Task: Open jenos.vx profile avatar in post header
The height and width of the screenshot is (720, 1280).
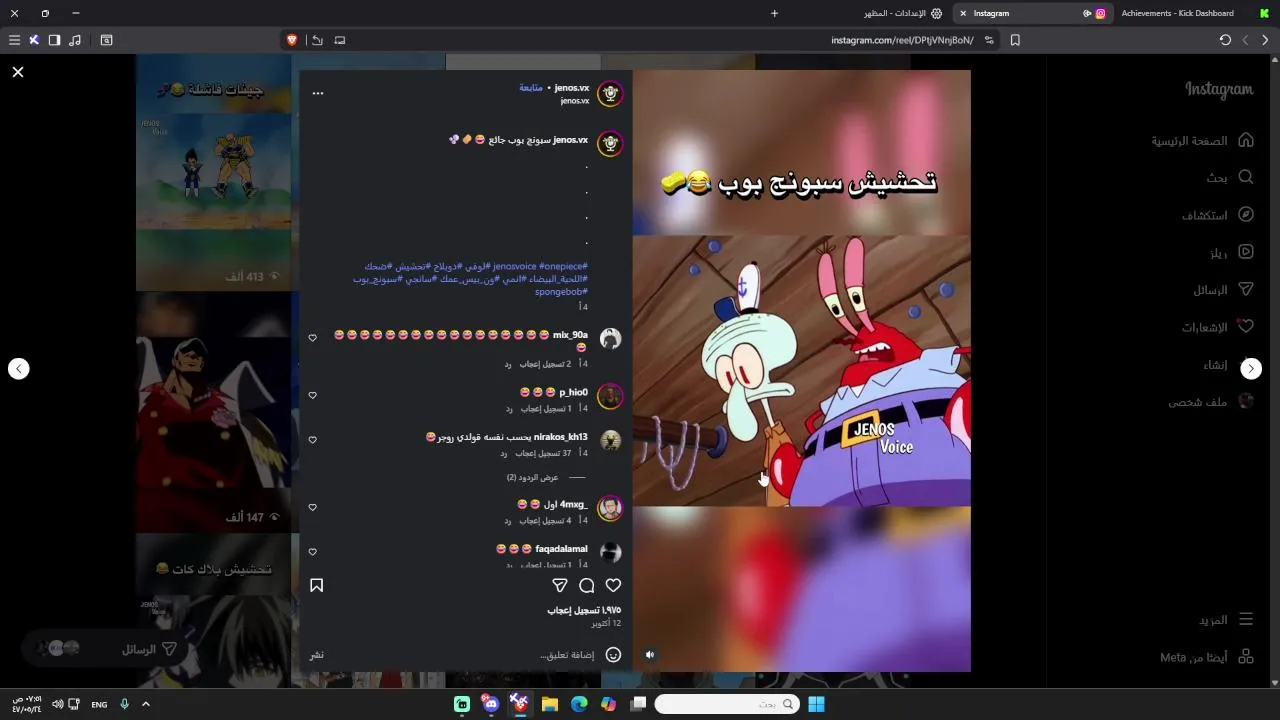Action: pos(610,94)
